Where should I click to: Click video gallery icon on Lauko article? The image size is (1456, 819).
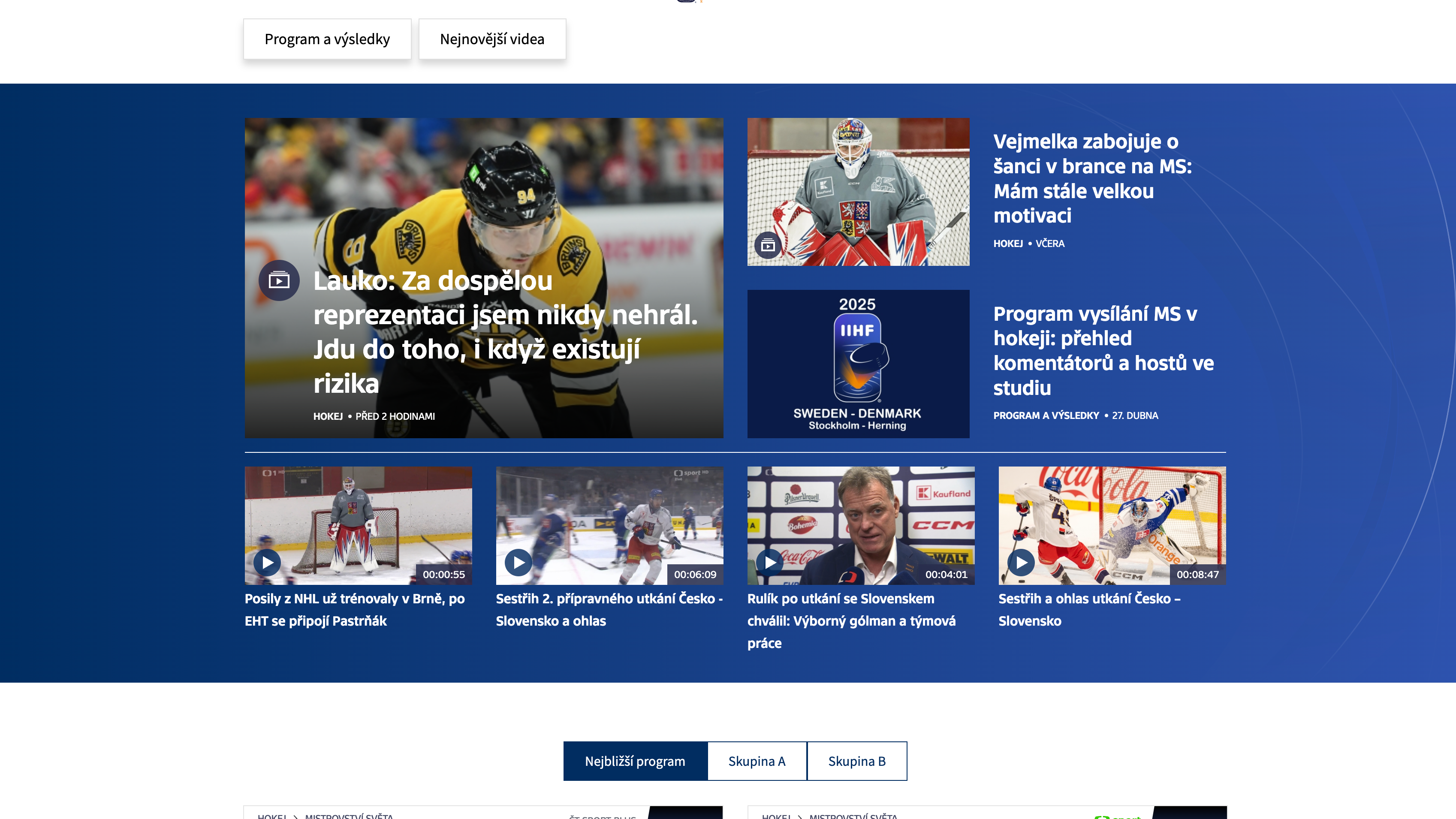[x=279, y=280]
